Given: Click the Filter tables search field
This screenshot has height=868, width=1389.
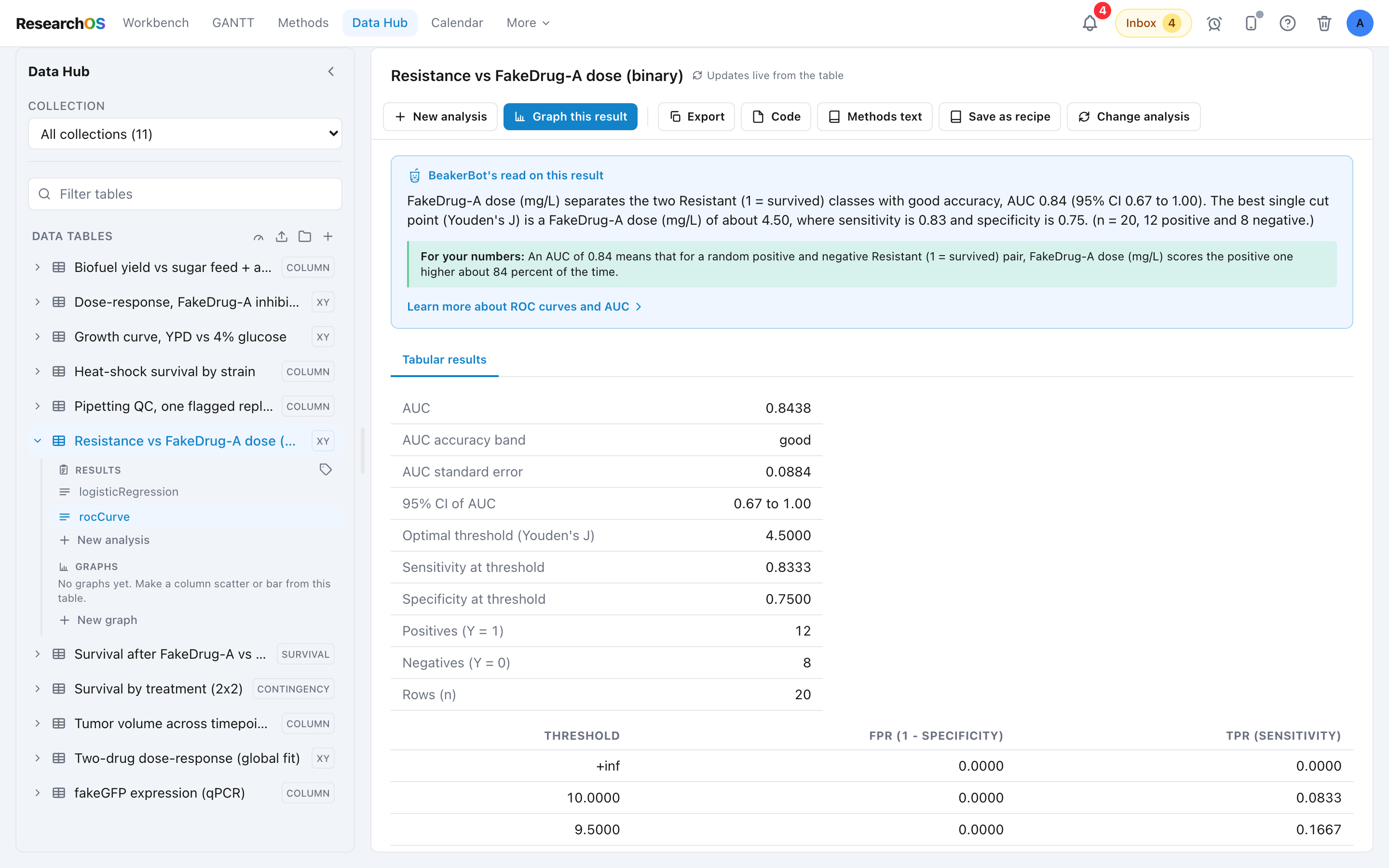Looking at the screenshot, I should tap(185, 194).
